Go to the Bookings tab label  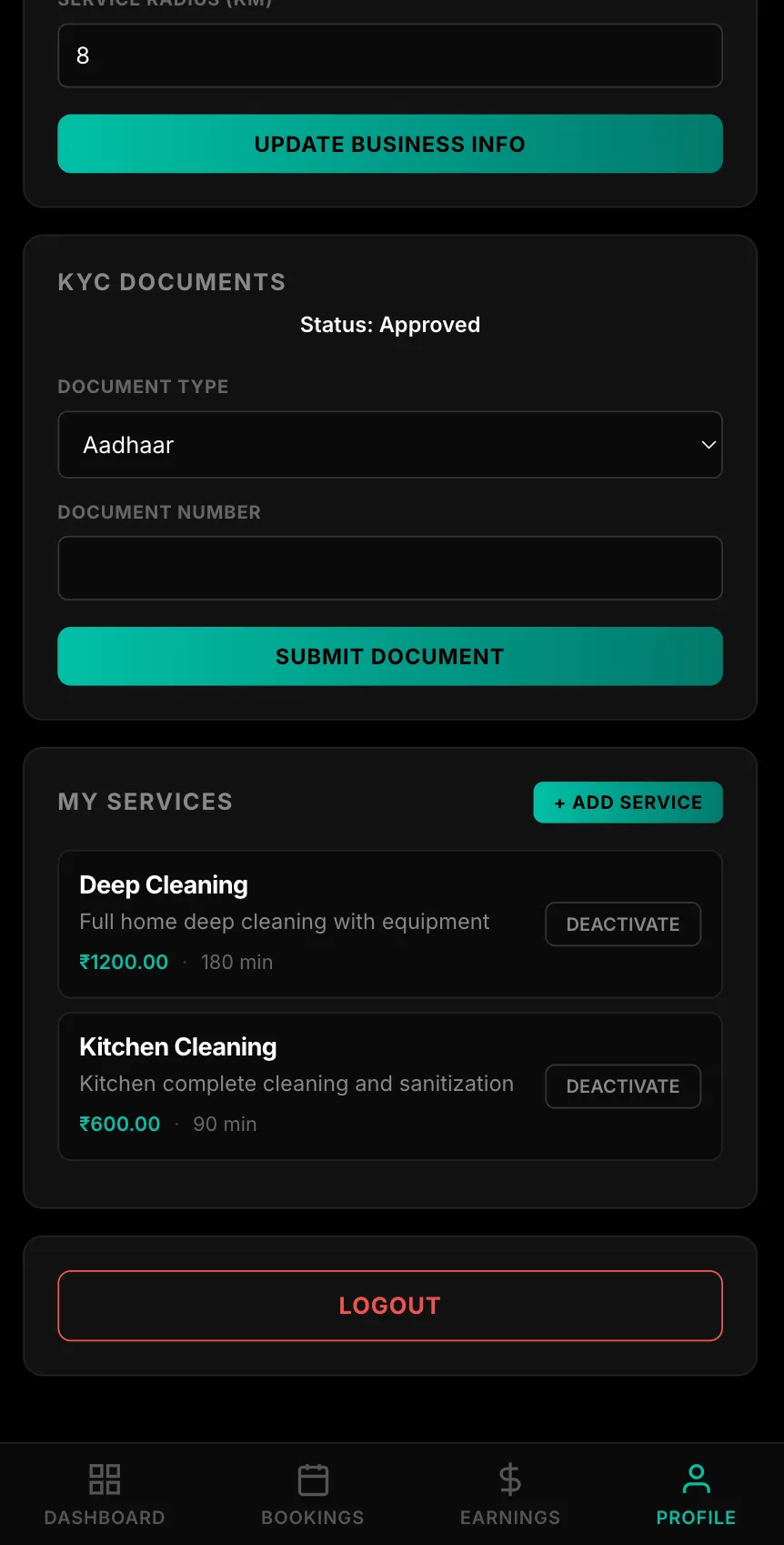313,1518
